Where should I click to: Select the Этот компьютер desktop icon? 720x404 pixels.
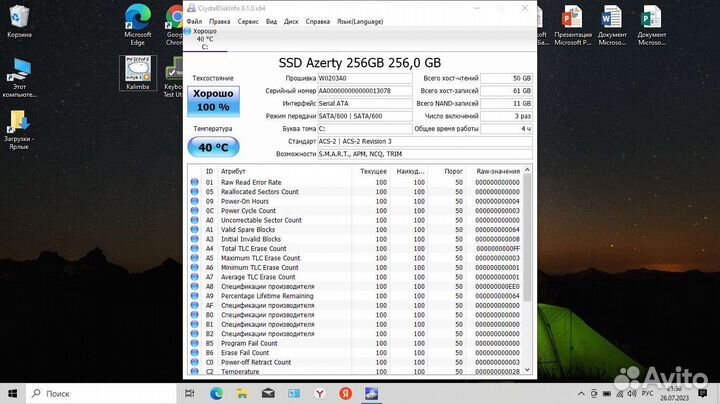19,78
